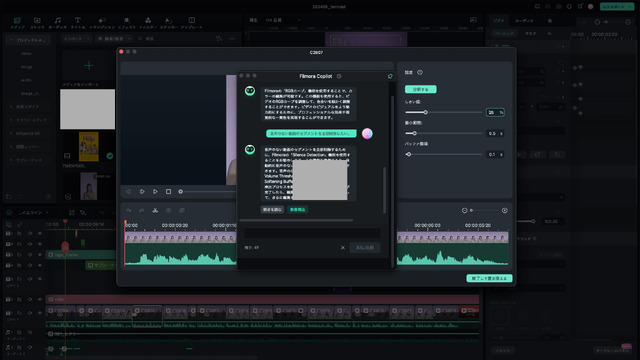Open the Stock tab in the main toolbar

point(37,23)
